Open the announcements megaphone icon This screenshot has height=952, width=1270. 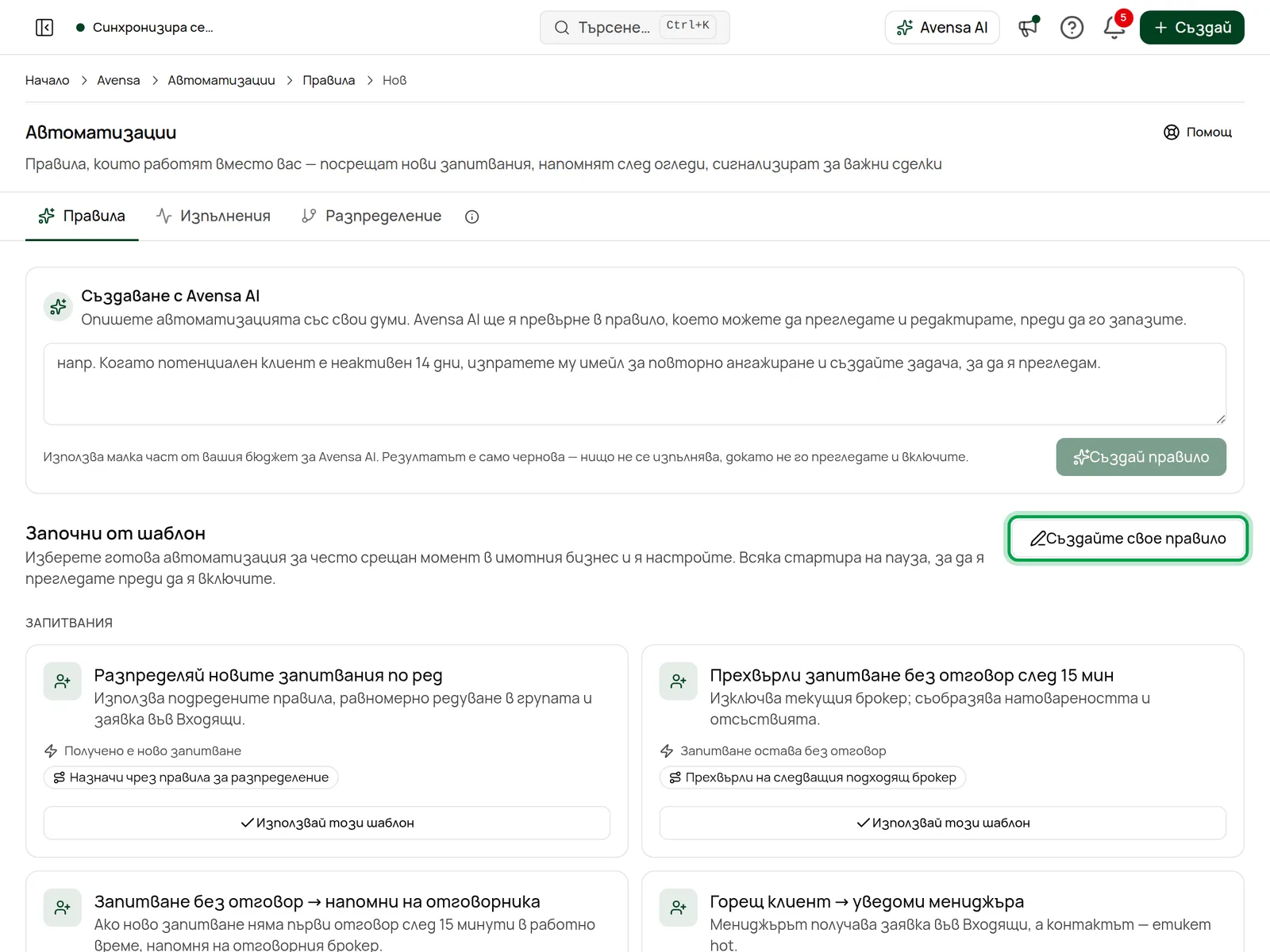[x=1029, y=28]
